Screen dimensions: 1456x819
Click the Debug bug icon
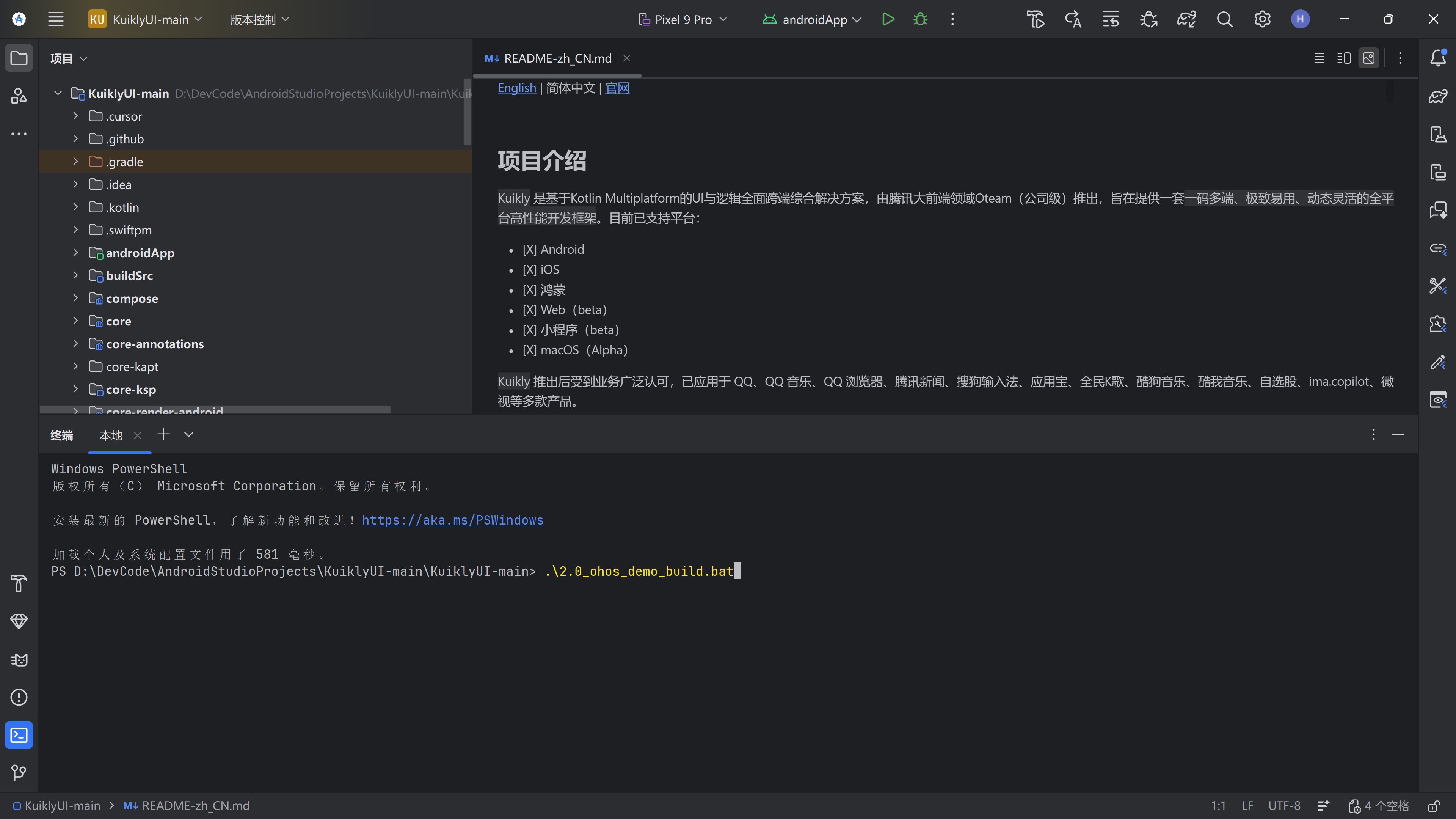click(x=920, y=19)
